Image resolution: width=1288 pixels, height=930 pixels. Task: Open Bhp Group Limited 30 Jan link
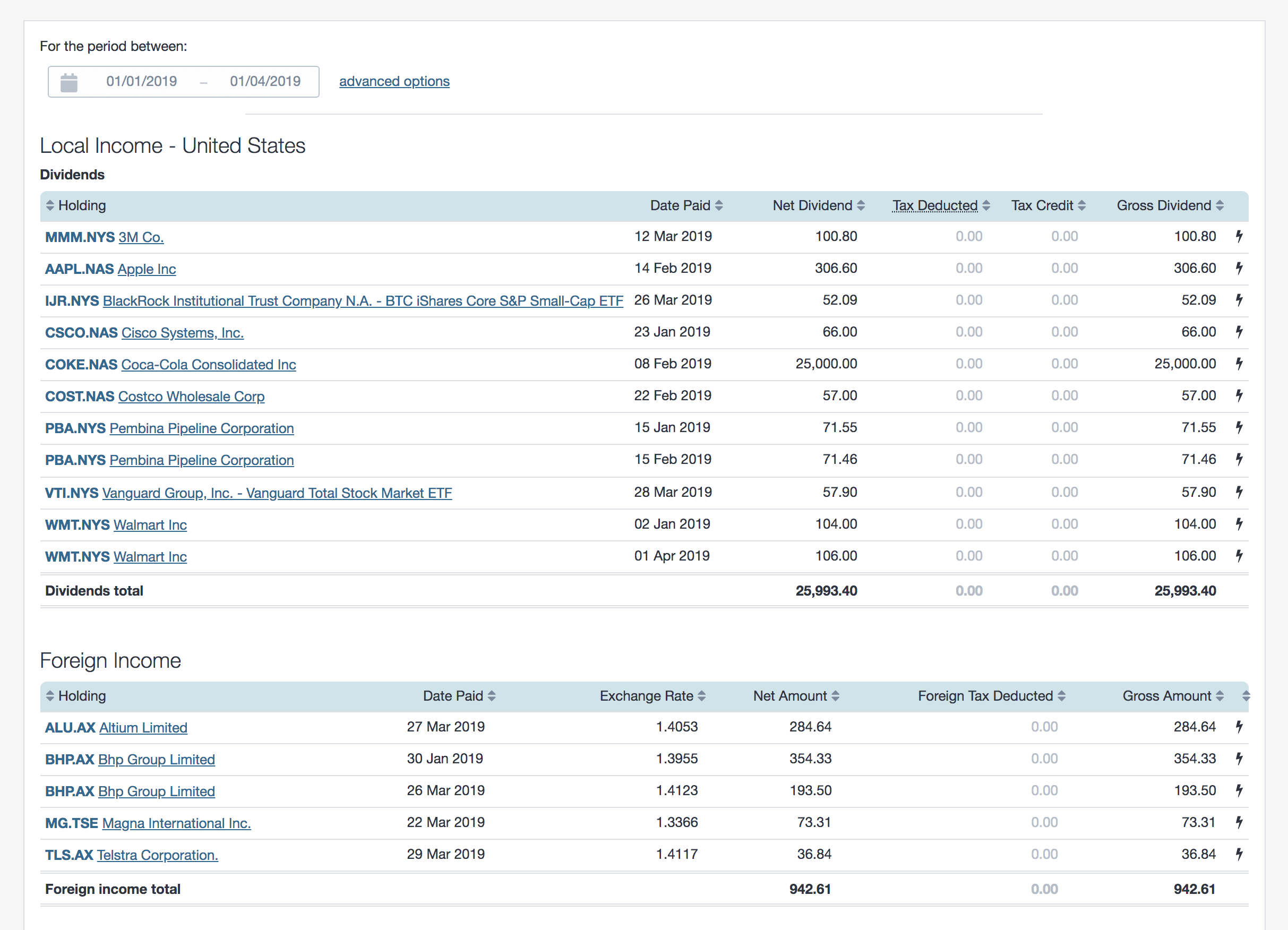coord(156,760)
